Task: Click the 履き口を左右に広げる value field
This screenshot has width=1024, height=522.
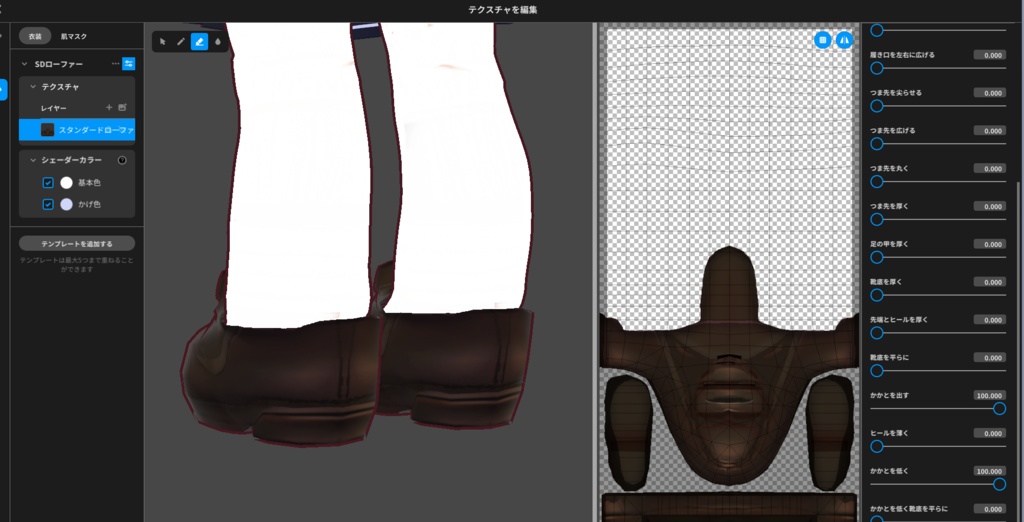Action: (989, 55)
